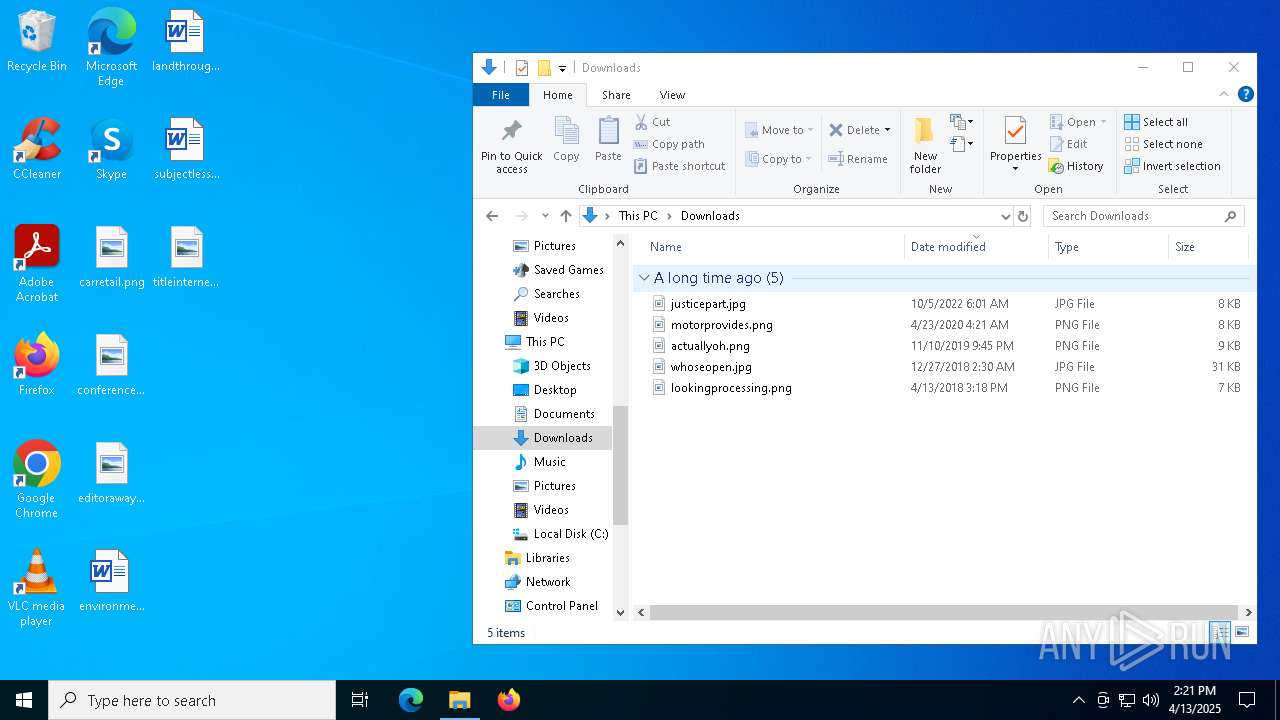Image resolution: width=1280 pixels, height=720 pixels.
Task: Select justicepart.jpg file
Action: point(708,304)
